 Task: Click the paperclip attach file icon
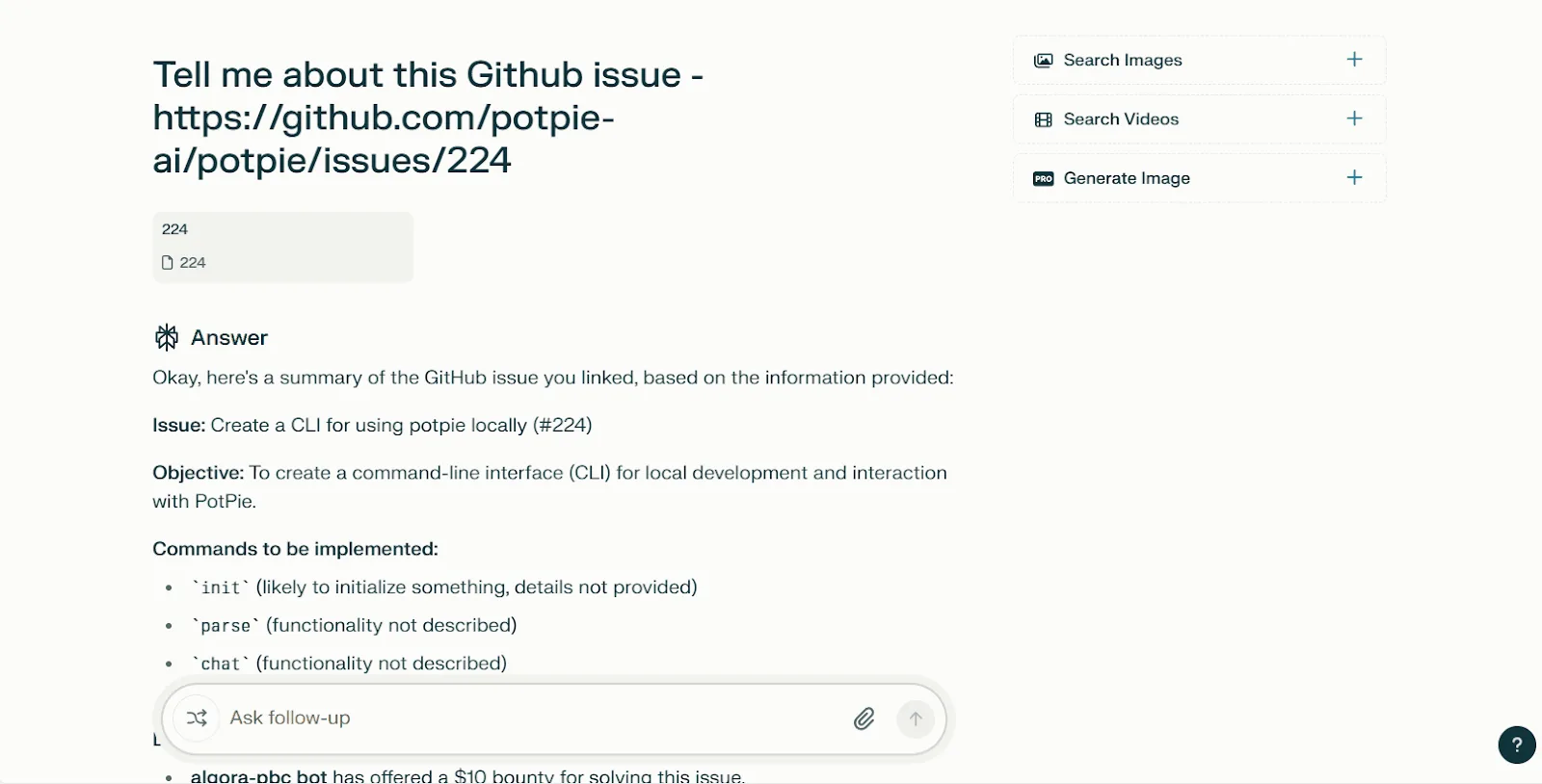(x=864, y=719)
